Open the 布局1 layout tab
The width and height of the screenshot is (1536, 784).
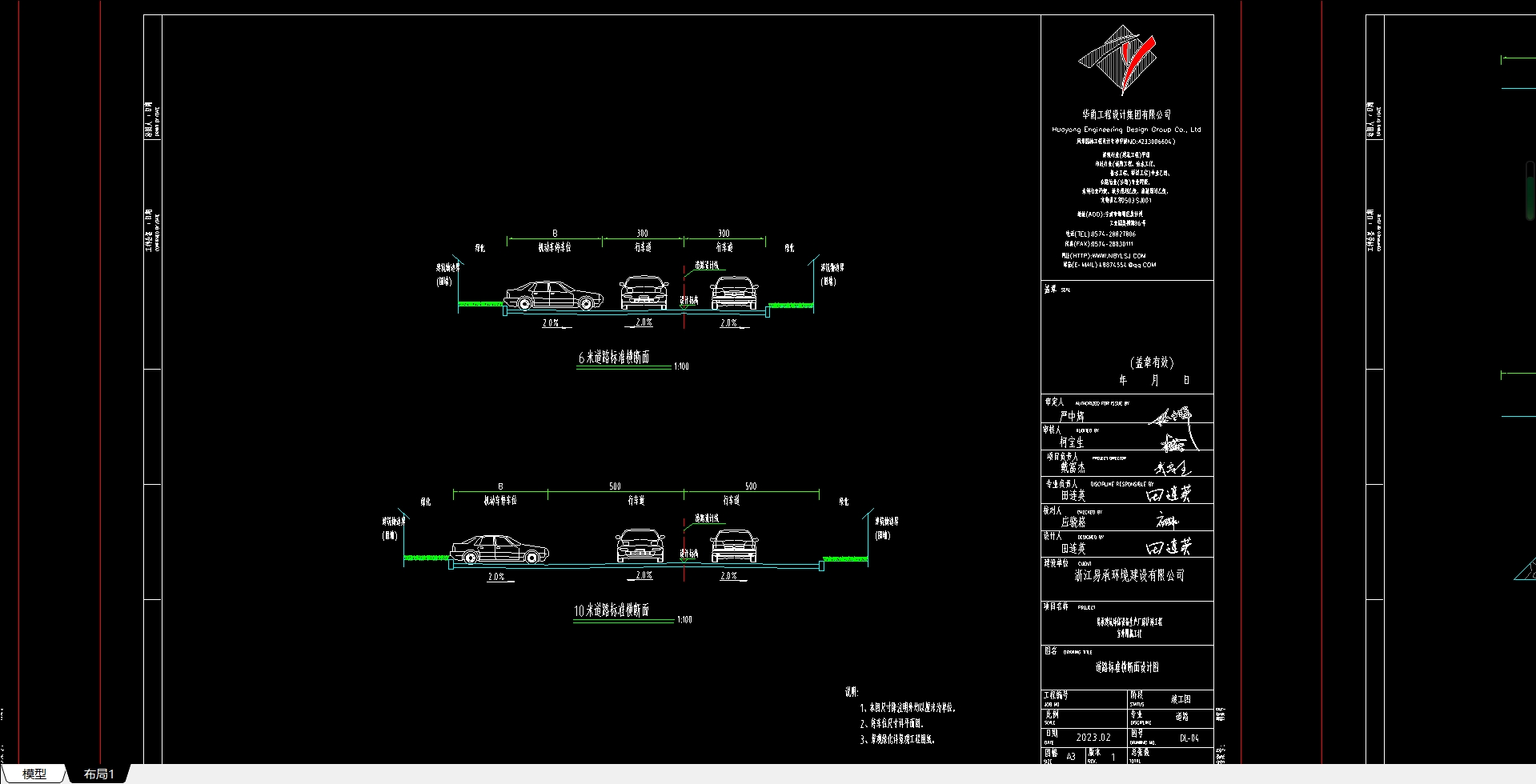(99, 774)
